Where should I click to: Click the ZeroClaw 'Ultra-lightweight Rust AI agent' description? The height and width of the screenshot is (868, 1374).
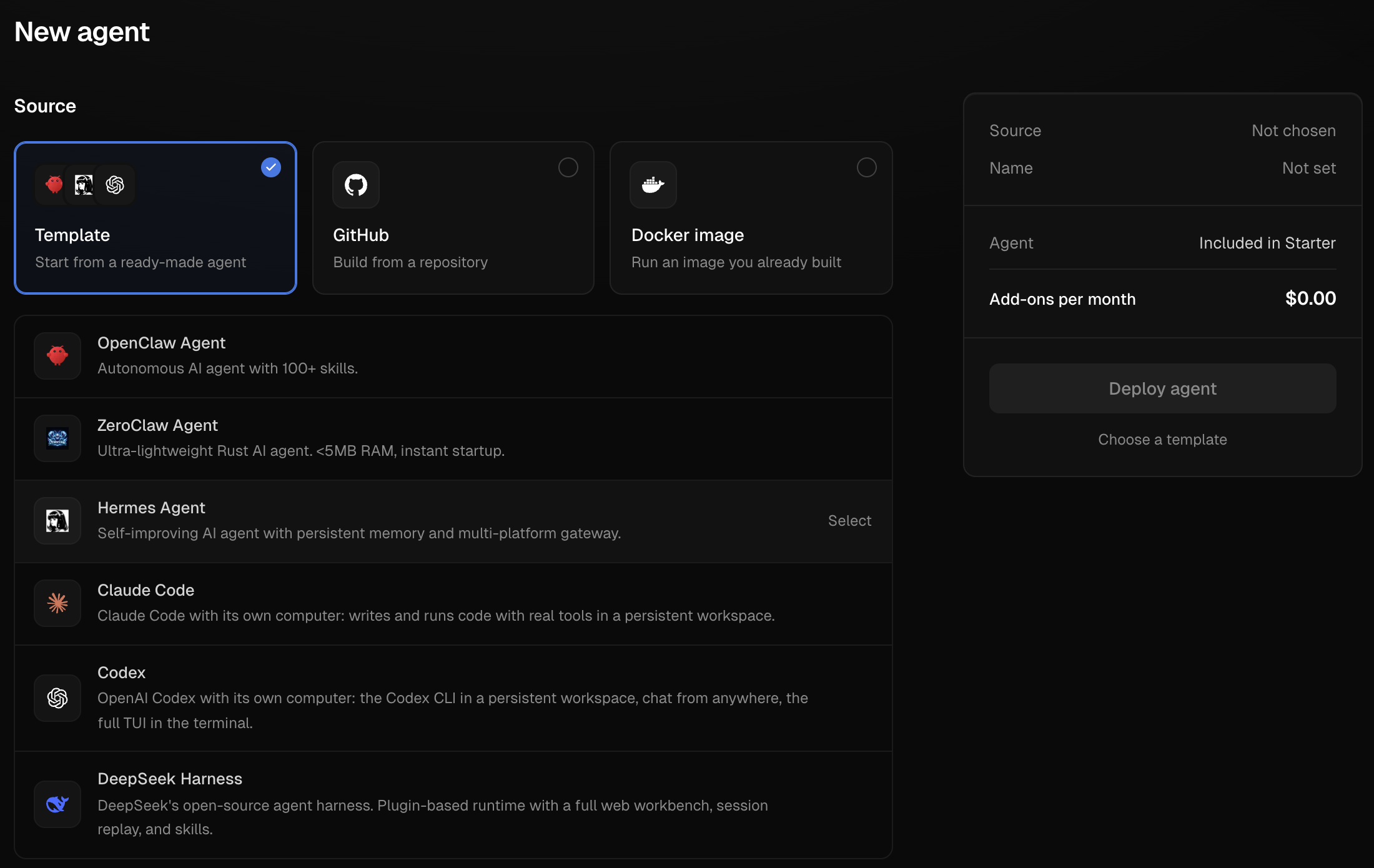[301, 451]
